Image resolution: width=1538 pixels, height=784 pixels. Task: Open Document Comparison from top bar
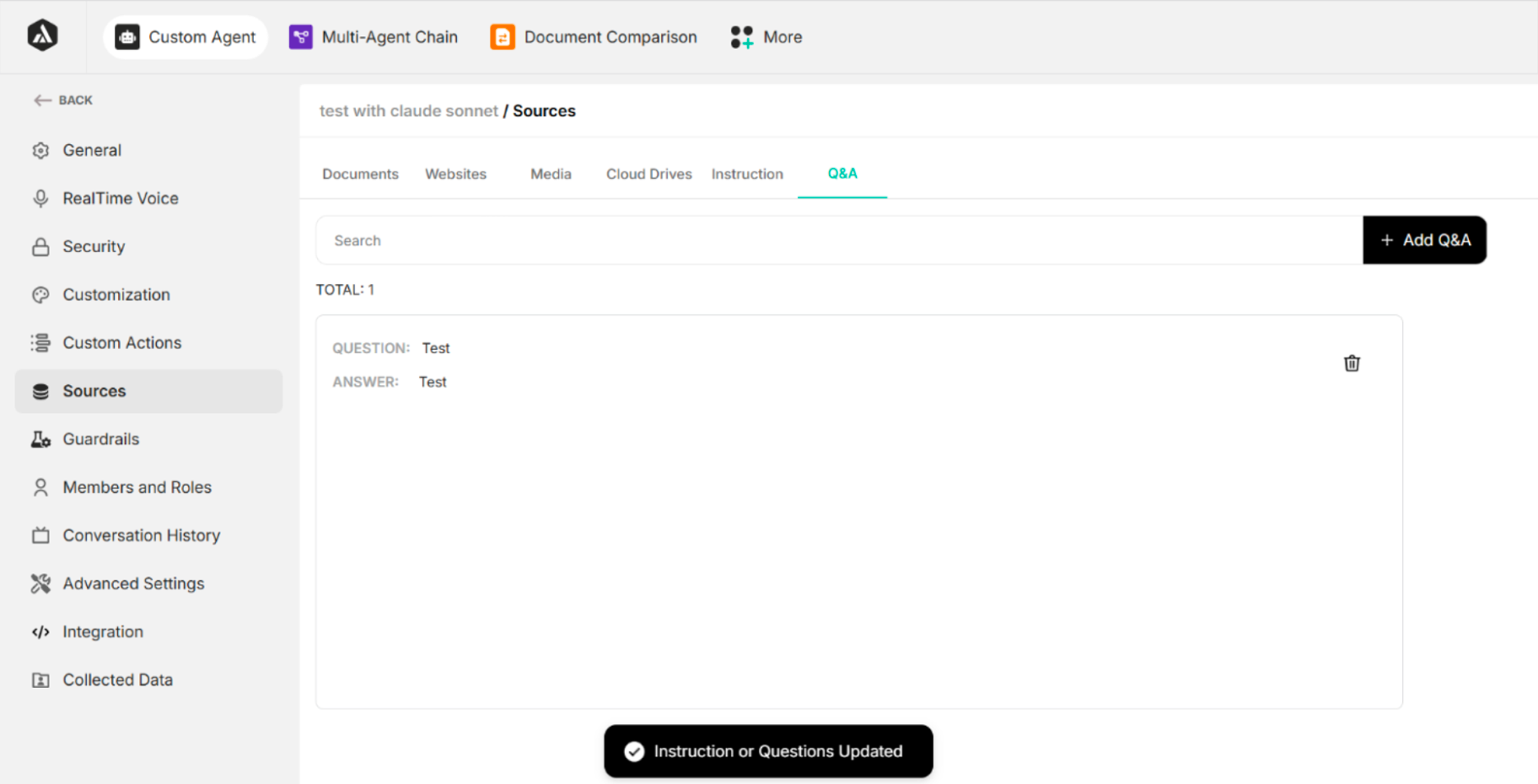pos(594,37)
